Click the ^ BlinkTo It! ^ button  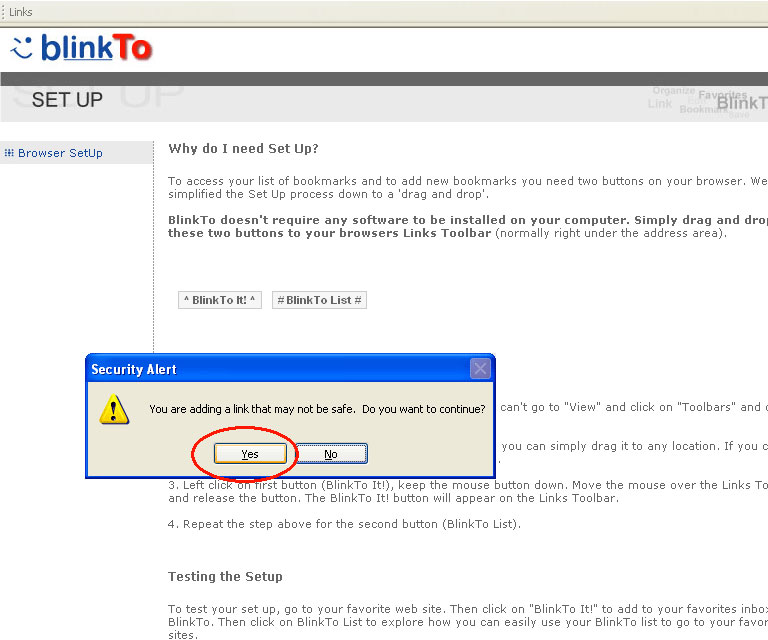(219, 300)
